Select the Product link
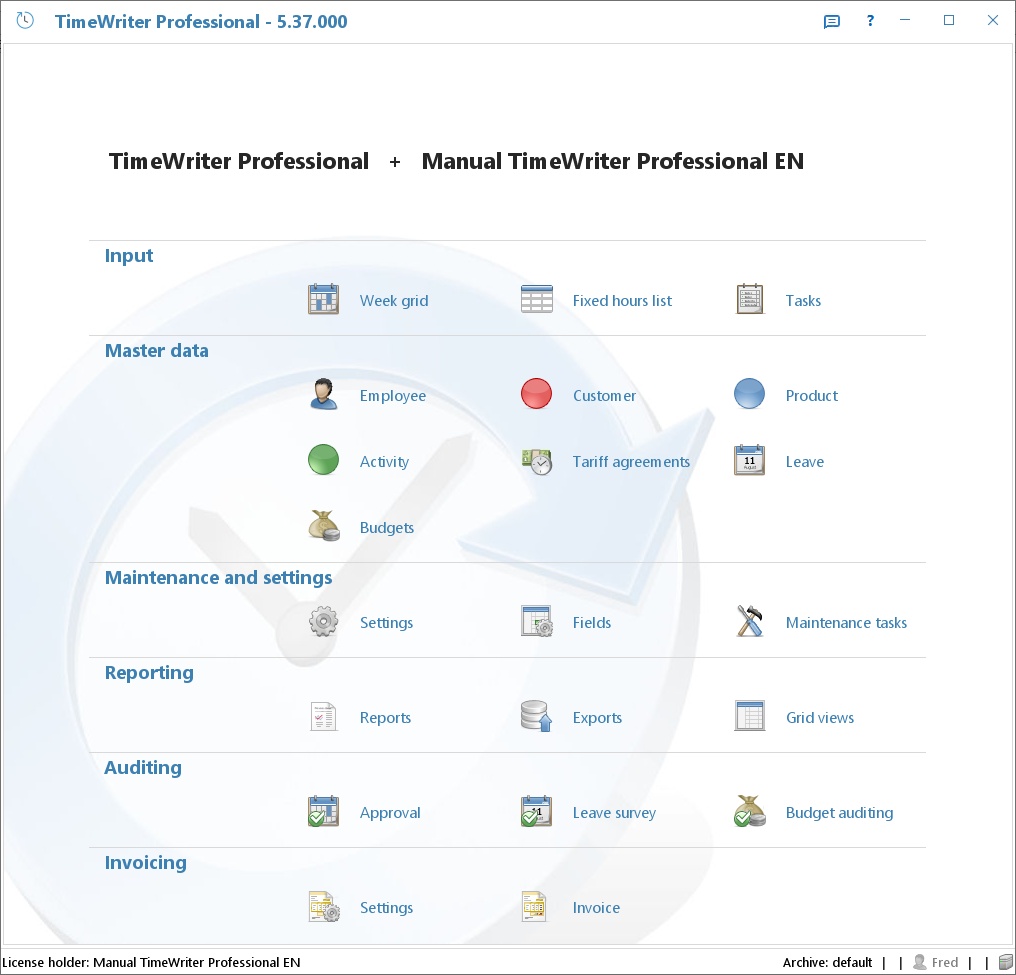Viewport: 1016px width, 975px height. tap(812, 396)
